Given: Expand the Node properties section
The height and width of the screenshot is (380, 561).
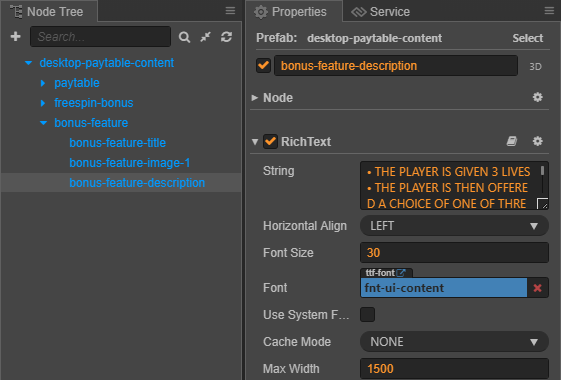Looking at the screenshot, I should click(x=255, y=98).
